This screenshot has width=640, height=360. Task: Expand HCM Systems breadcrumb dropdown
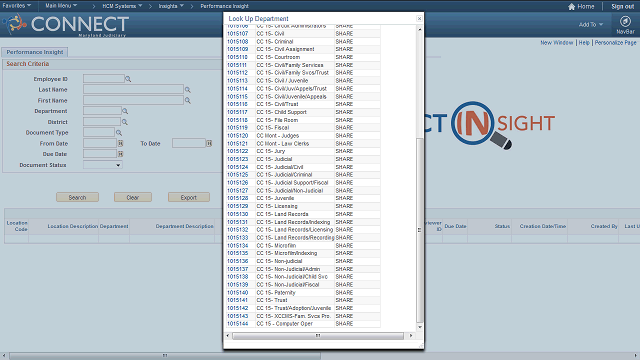coord(122,6)
